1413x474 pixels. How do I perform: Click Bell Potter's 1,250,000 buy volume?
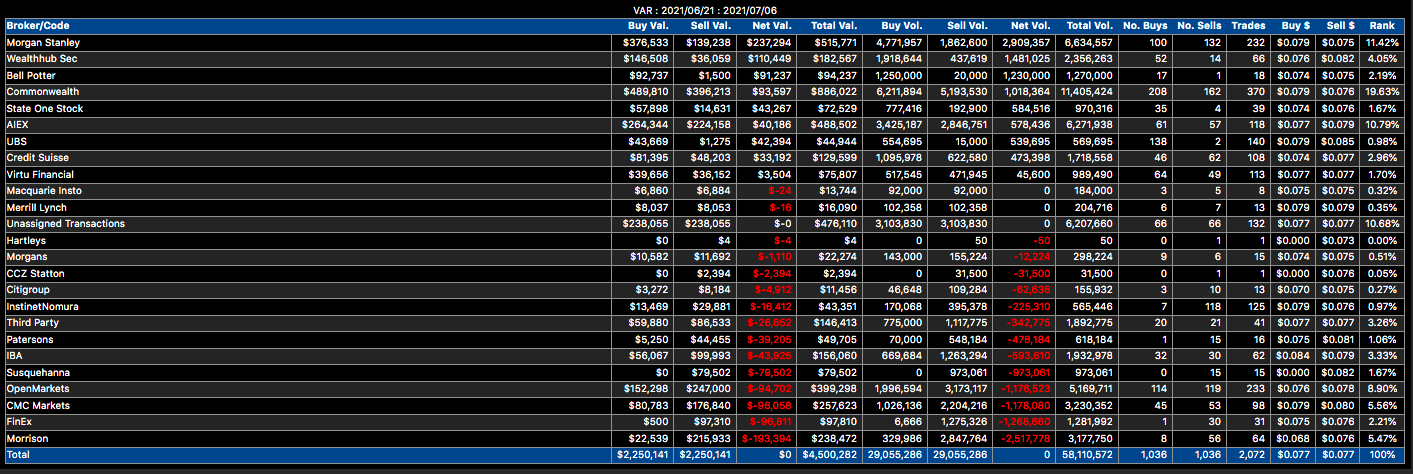click(x=896, y=76)
